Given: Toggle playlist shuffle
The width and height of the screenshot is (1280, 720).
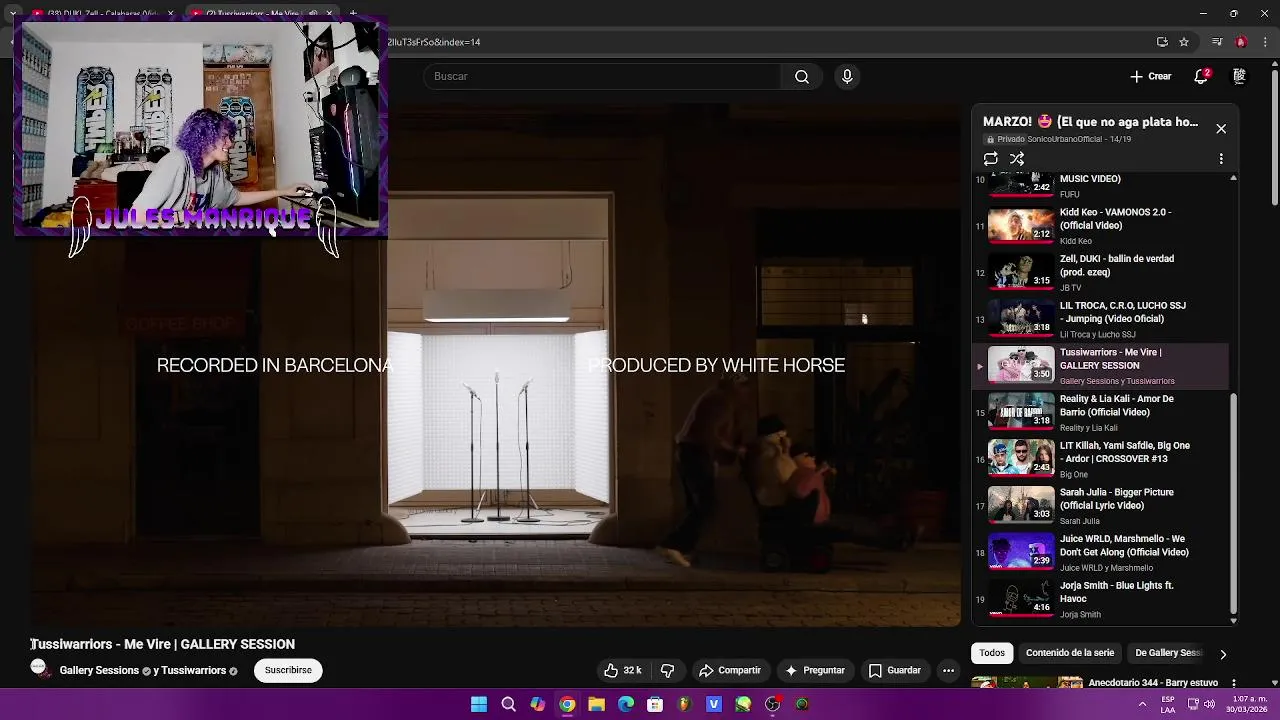Looking at the screenshot, I should coord(1017,159).
